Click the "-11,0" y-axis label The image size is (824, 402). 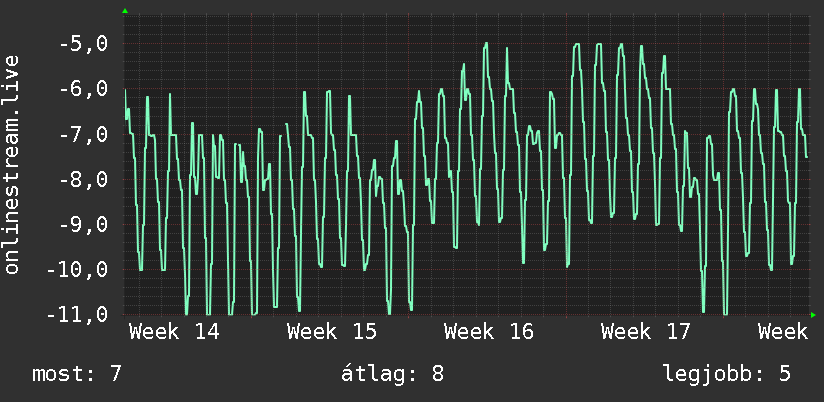(x=77, y=315)
